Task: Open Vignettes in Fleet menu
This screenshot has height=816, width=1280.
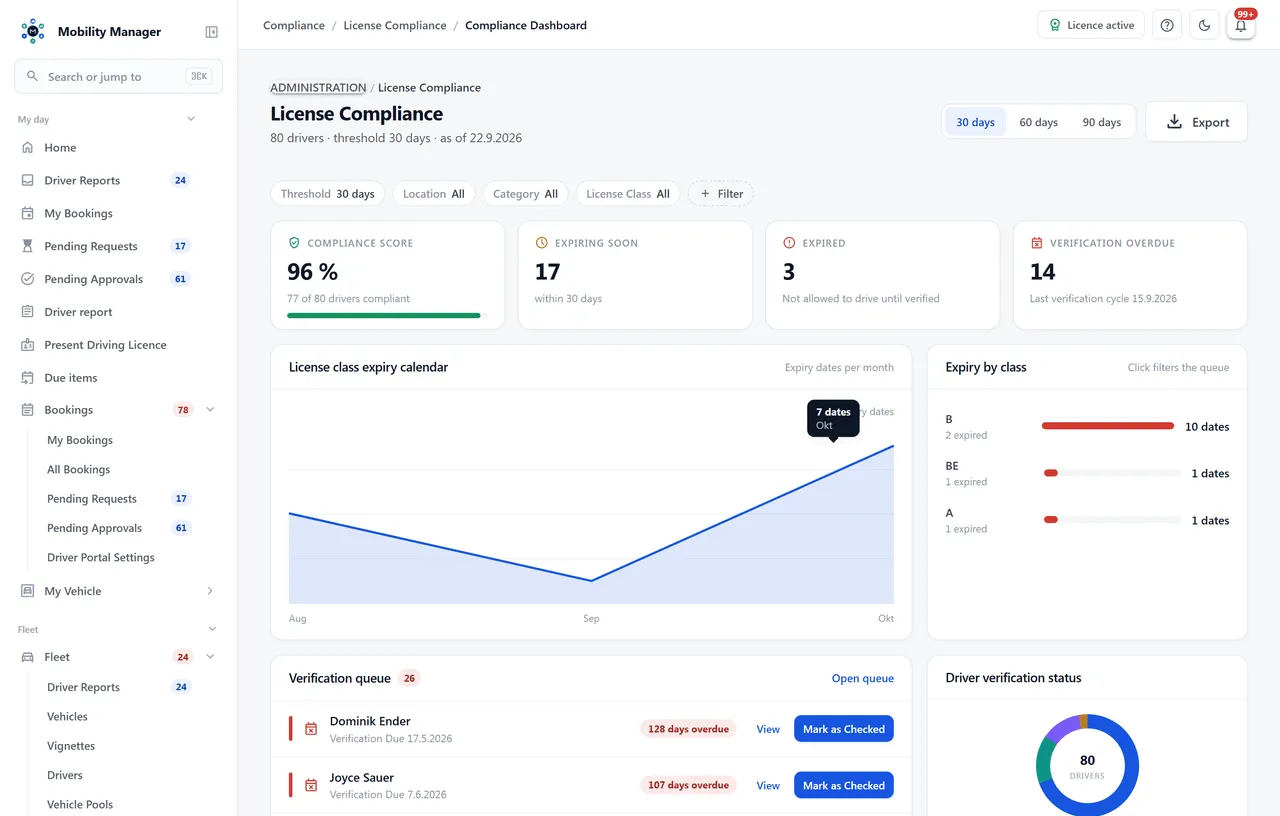Action: (x=71, y=746)
